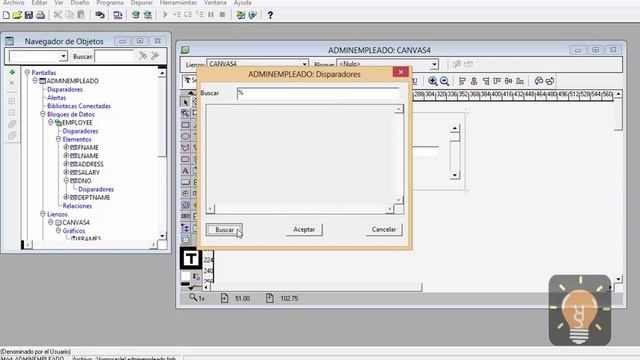Click the Cancelar button in dialog

(384, 229)
